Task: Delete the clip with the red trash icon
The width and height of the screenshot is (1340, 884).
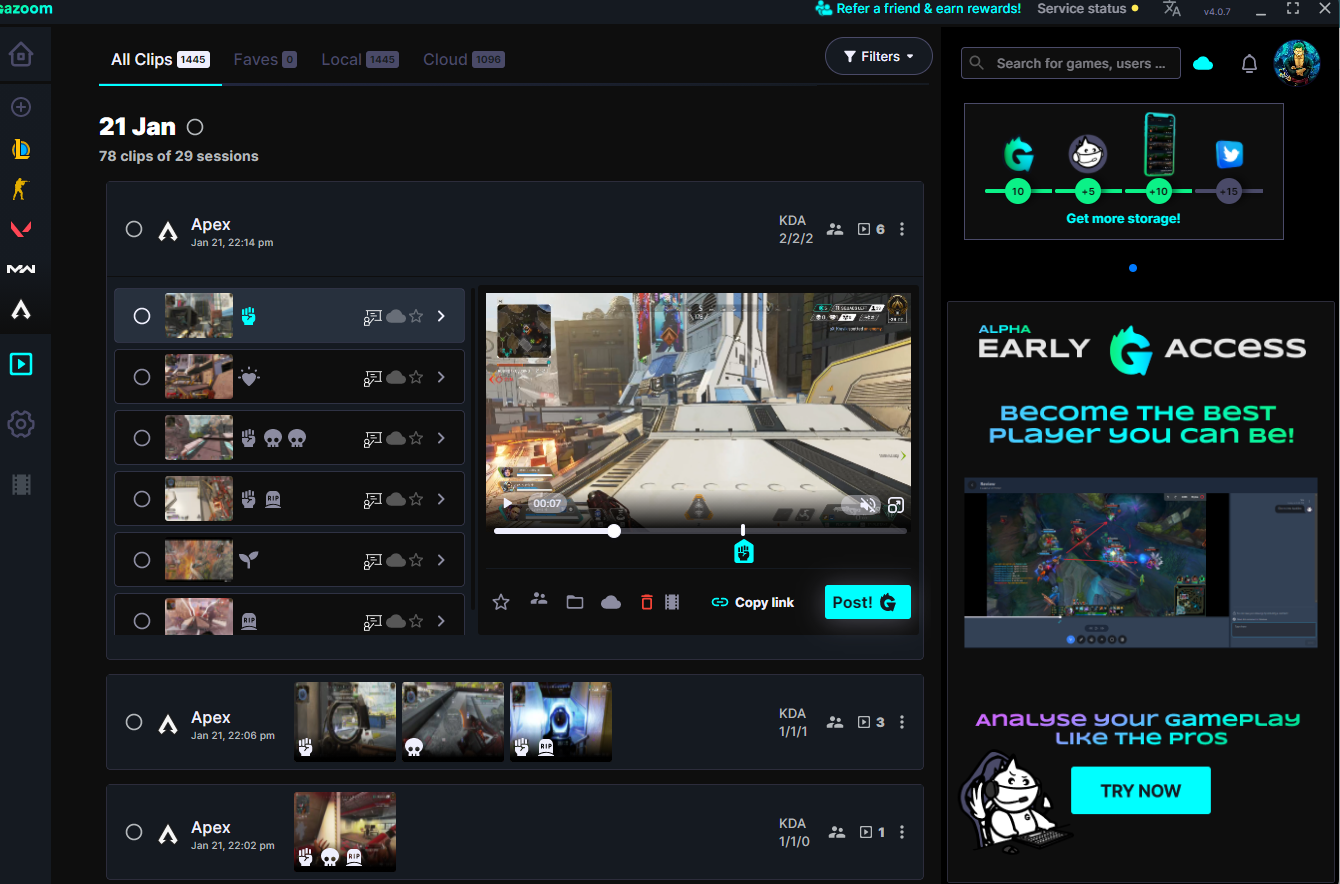Action: [647, 602]
